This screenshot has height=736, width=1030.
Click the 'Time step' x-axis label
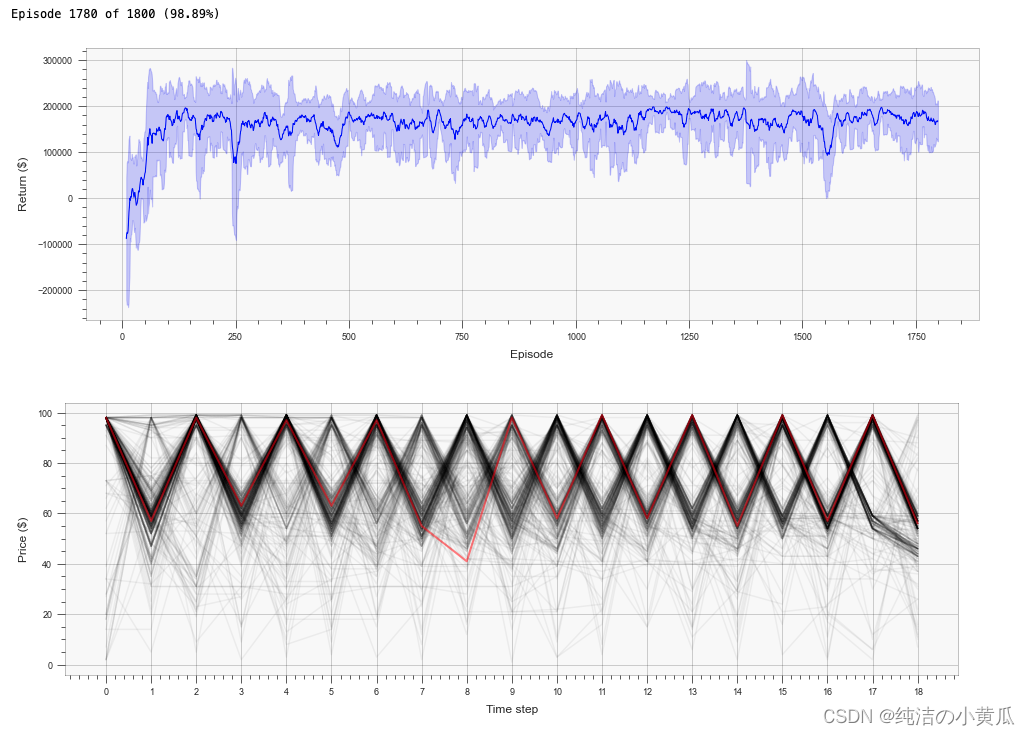point(512,709)
